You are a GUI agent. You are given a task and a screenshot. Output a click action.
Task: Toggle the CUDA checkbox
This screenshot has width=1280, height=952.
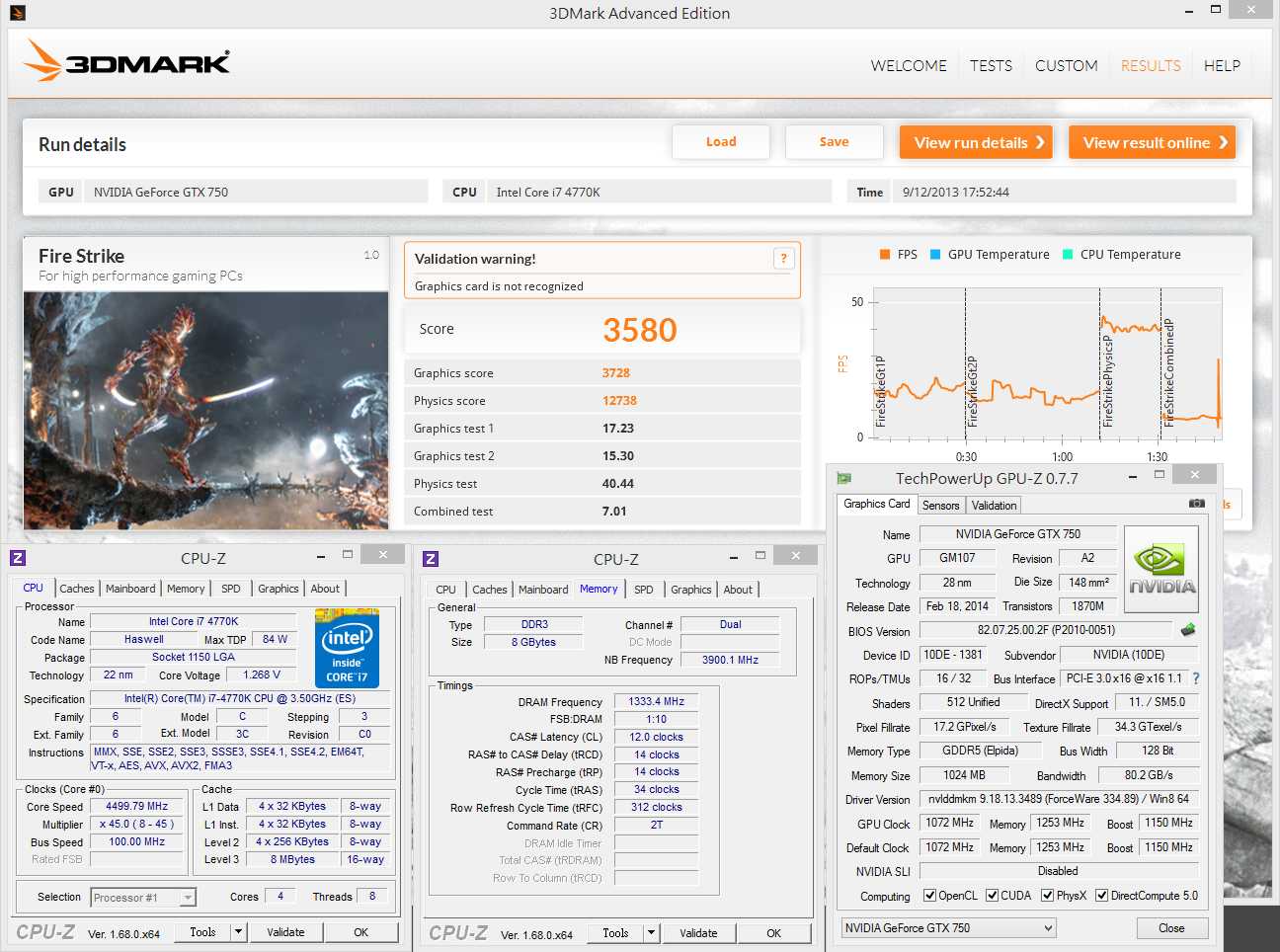click(x=992, y=896)
